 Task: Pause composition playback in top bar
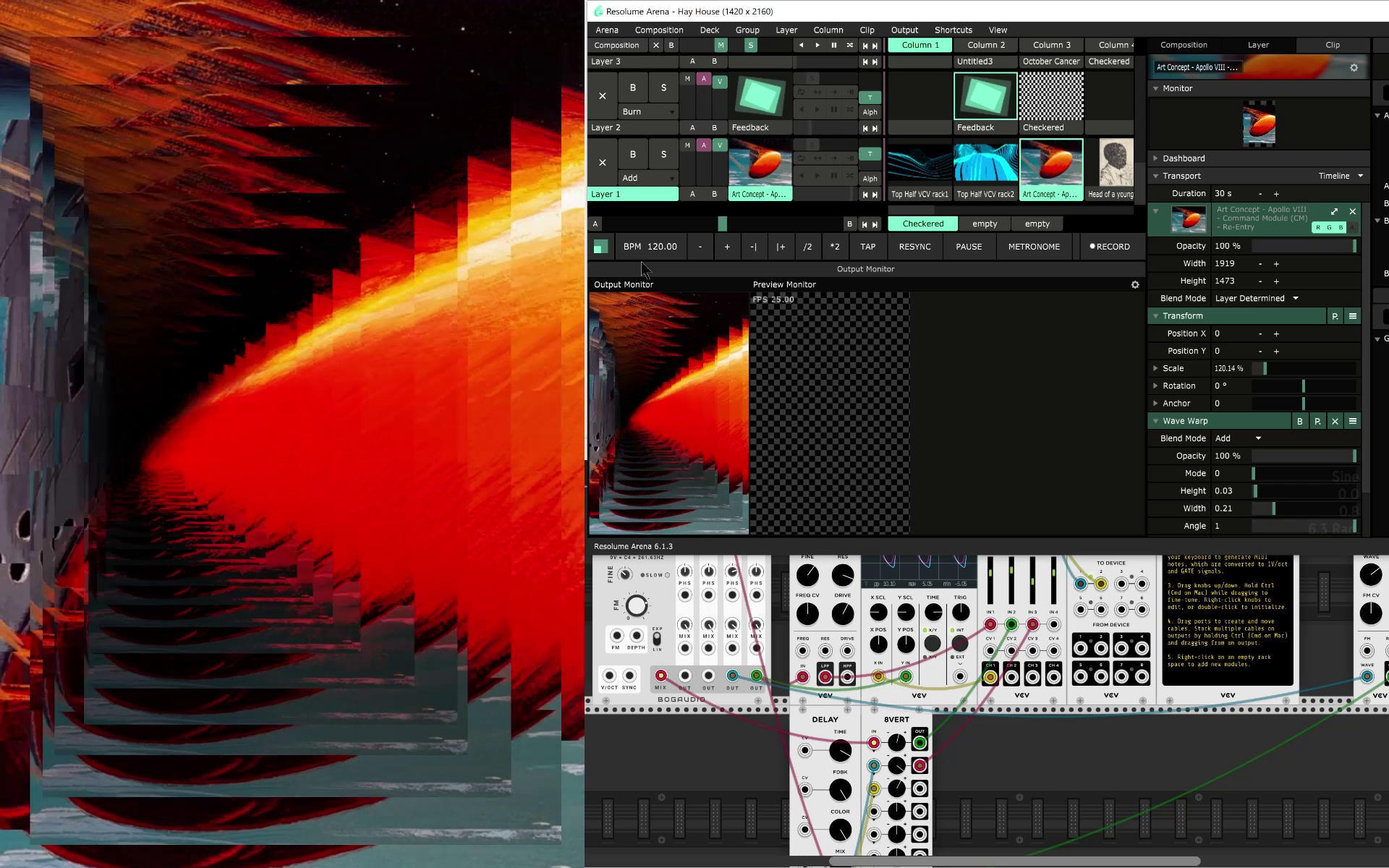coord(833,45)
